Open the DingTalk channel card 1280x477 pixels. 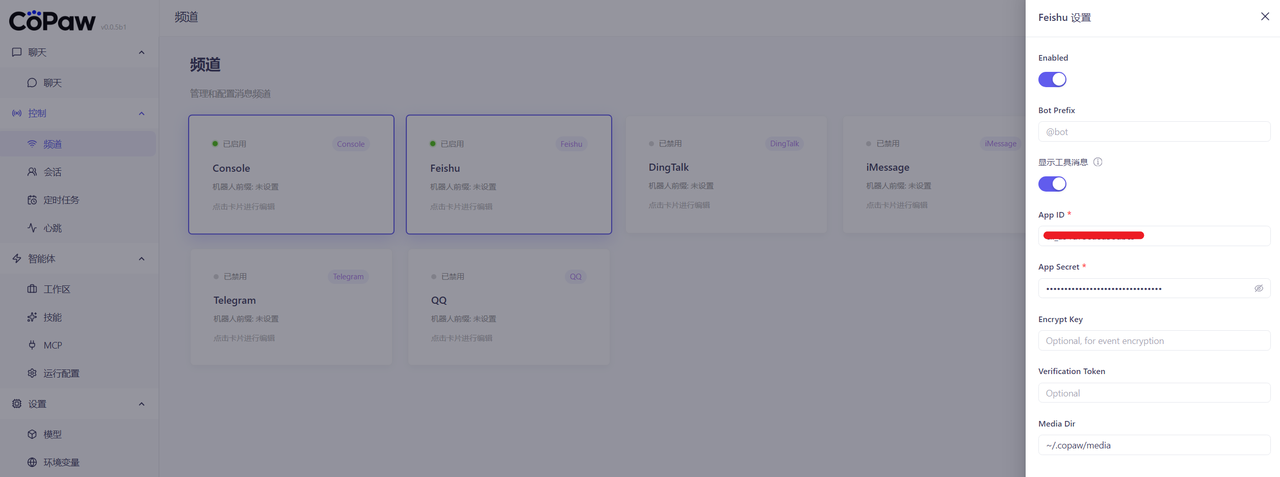pos(727,175)
